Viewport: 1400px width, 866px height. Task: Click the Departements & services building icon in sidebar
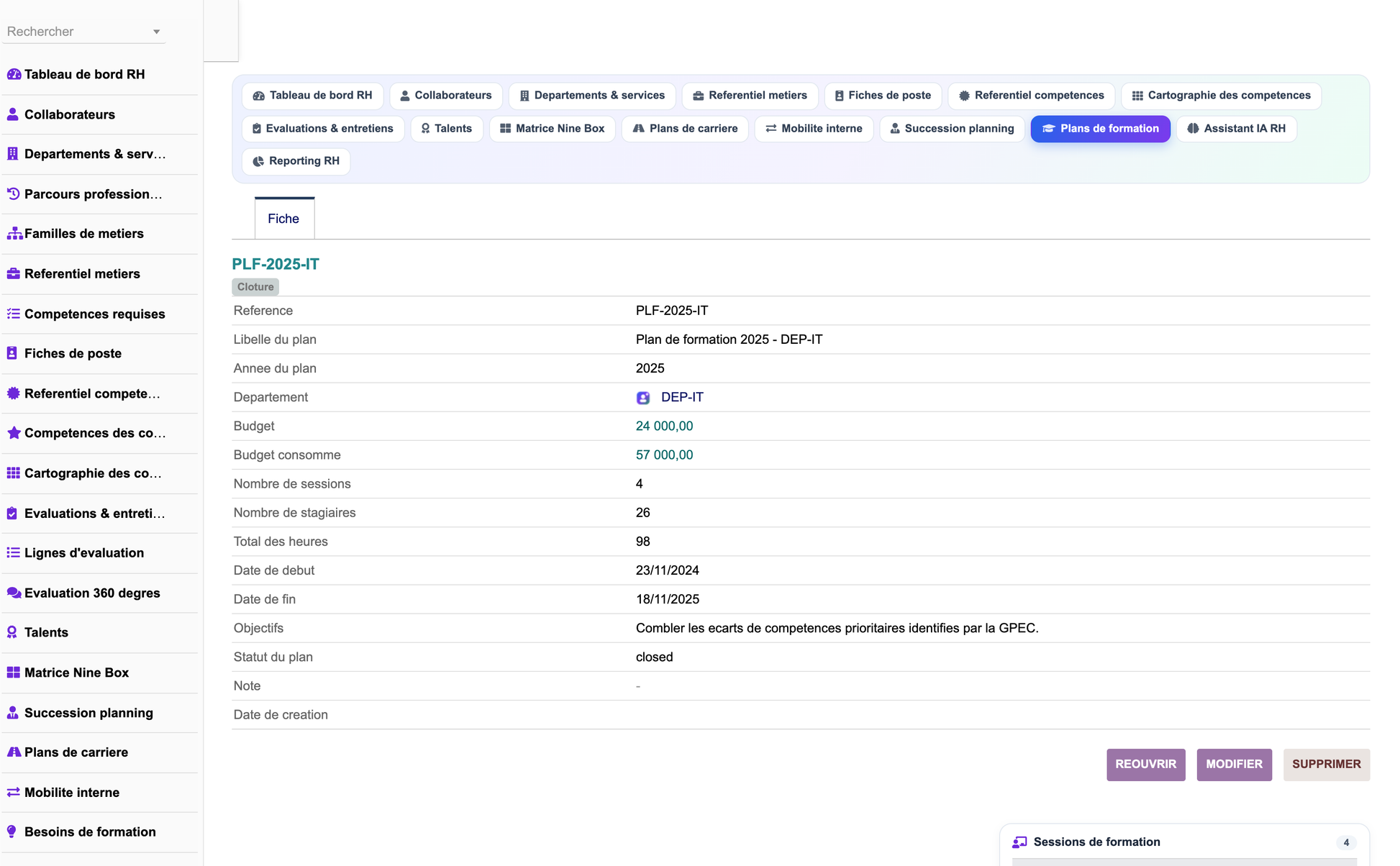pyautogui.click(x=13, y=154)
